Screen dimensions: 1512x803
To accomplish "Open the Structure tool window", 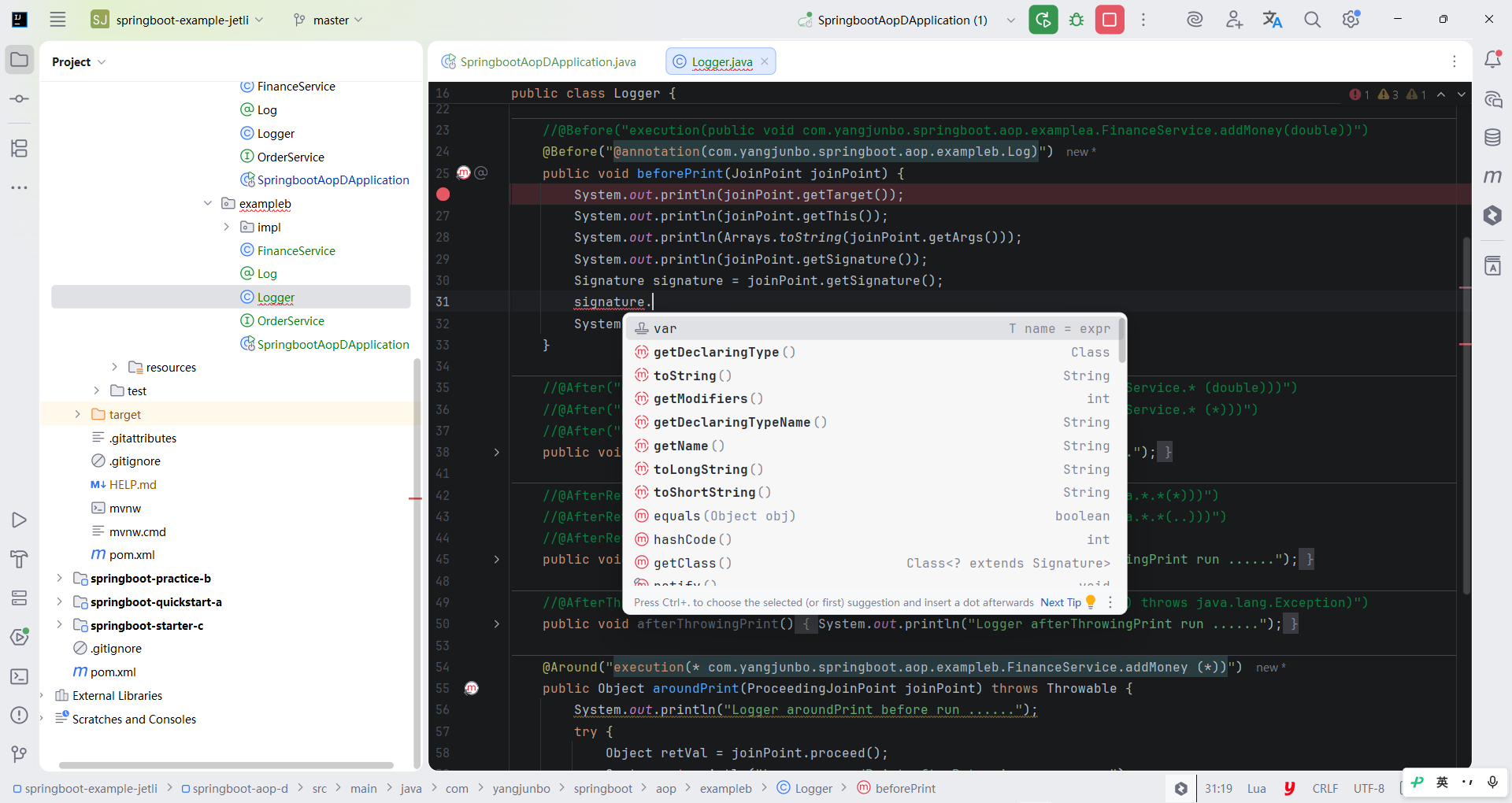I will click(20, 148).
